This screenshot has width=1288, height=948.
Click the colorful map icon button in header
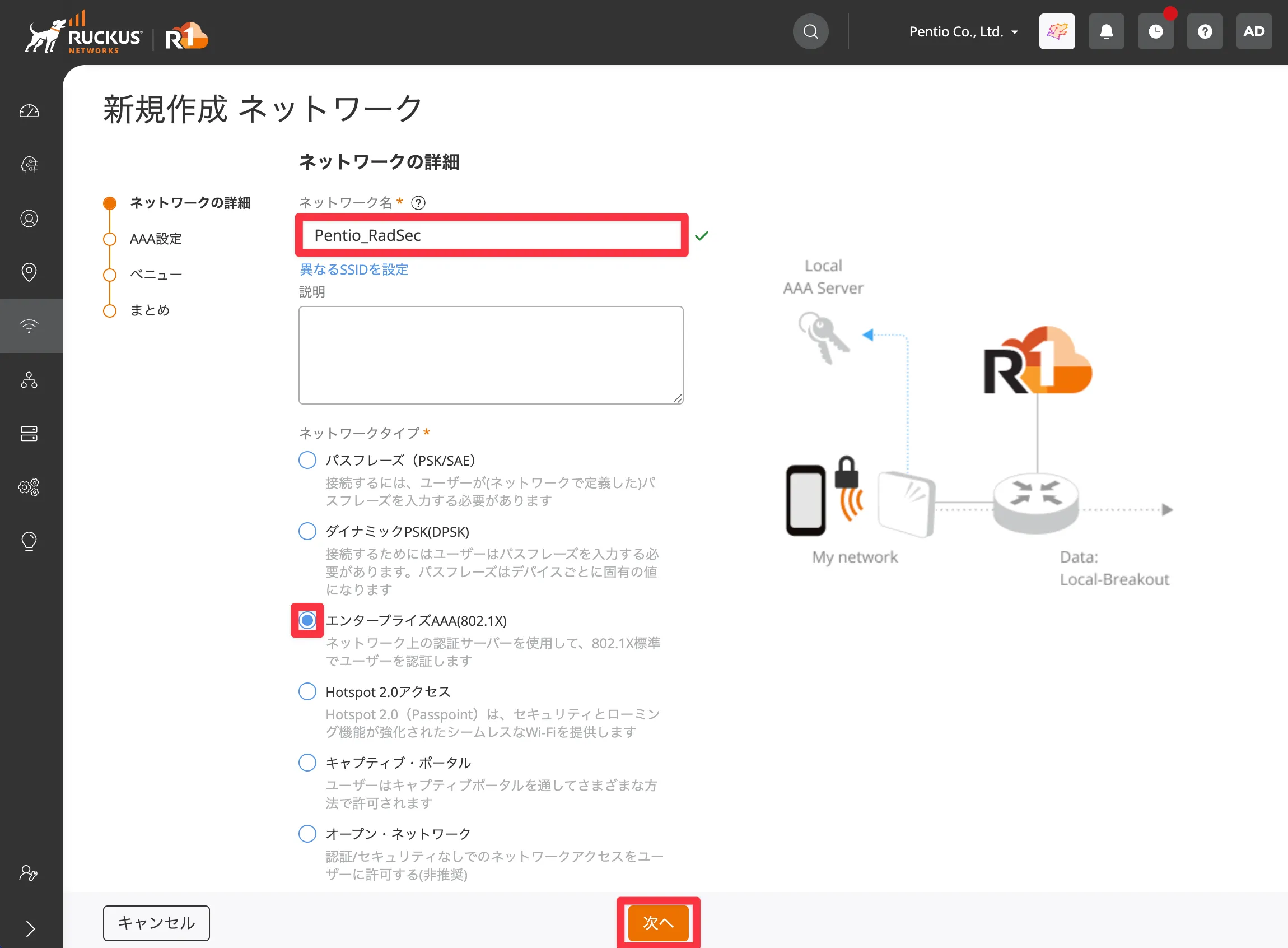coord(1057,31)
